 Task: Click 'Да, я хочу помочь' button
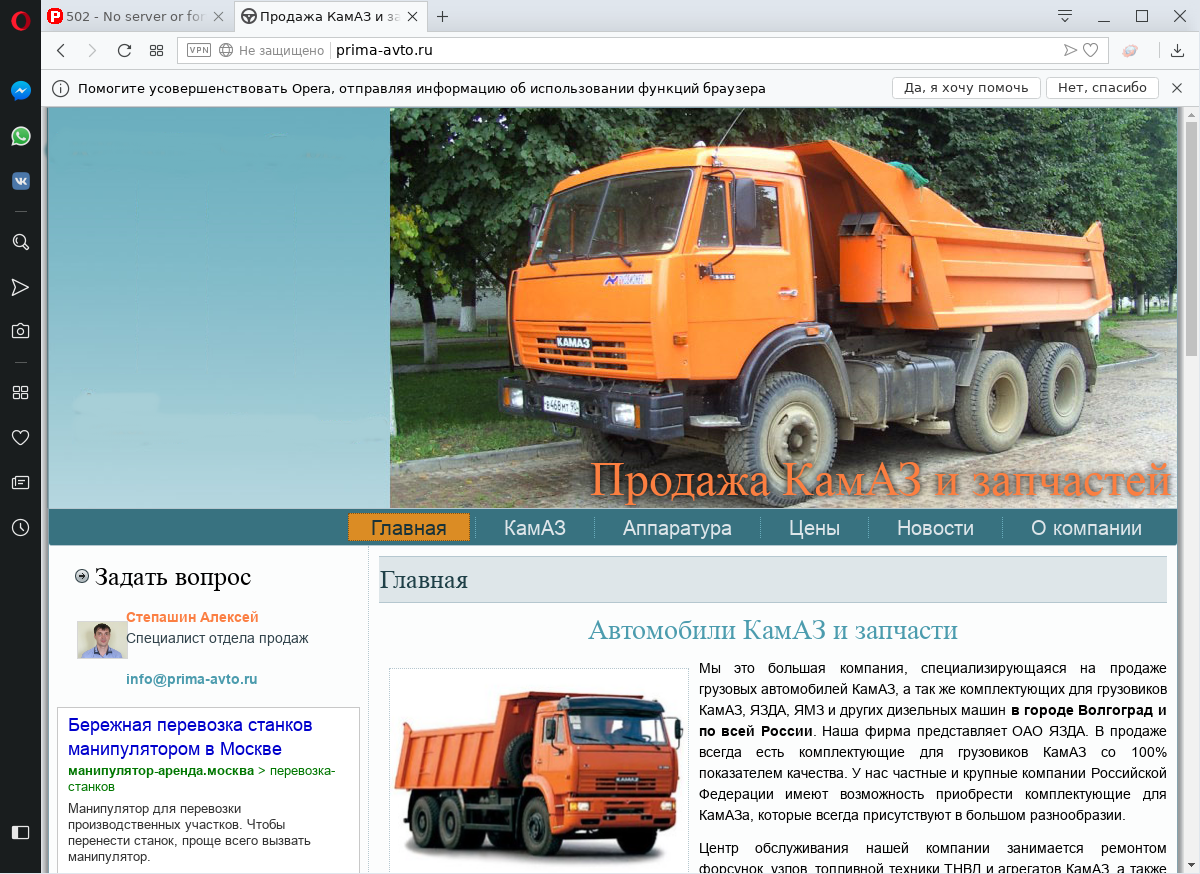click(966, 88)
